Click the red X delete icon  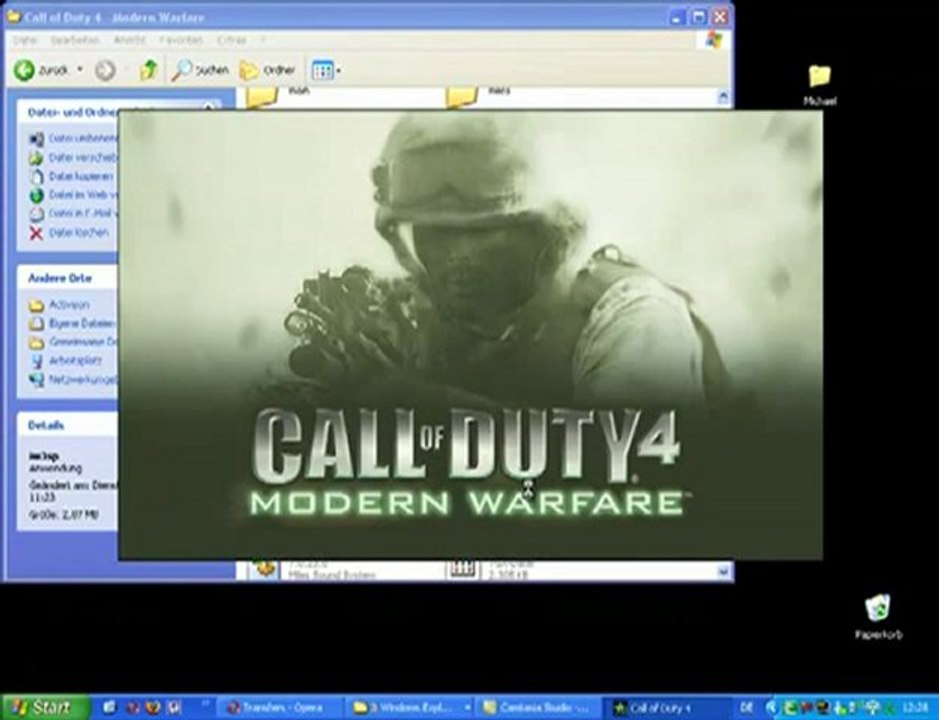coord(37,233)
